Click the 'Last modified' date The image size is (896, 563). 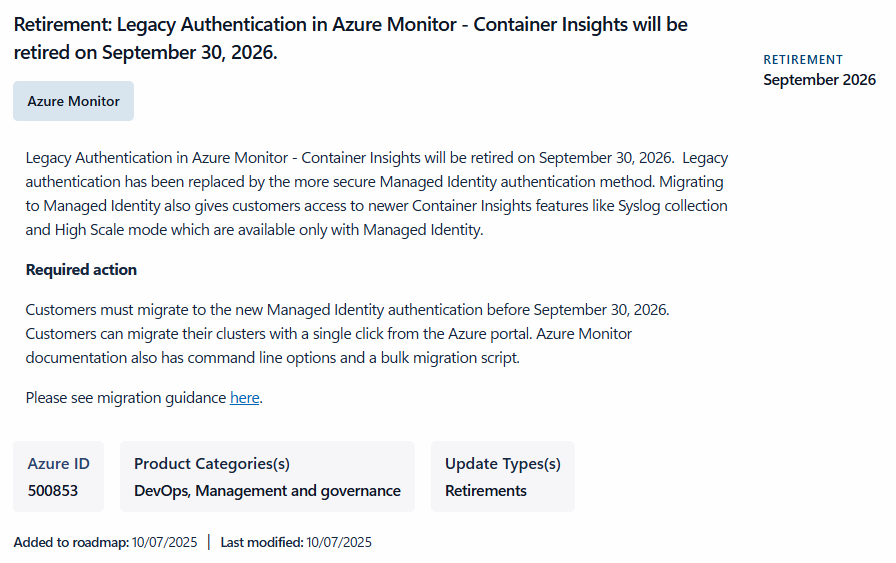tap(339, 542)
